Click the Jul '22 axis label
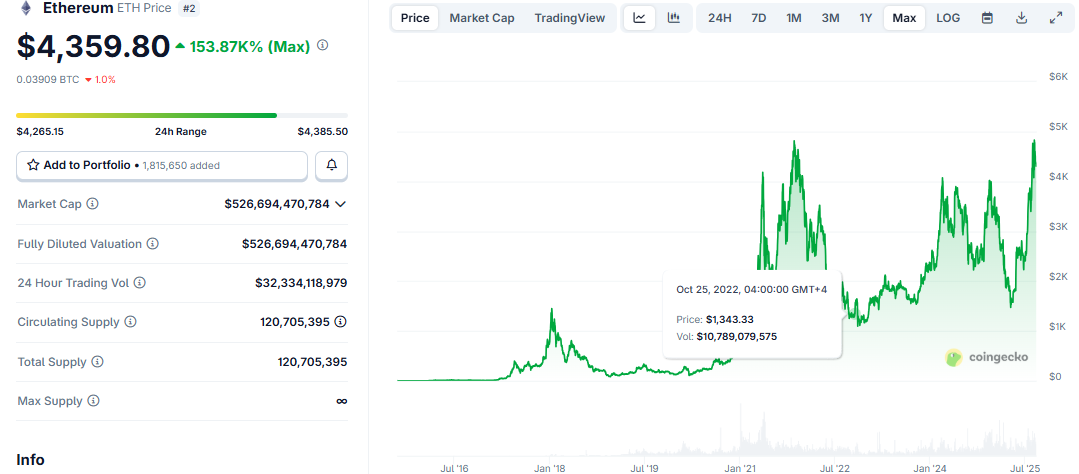 pyautogui.click(x=835, y=468)
